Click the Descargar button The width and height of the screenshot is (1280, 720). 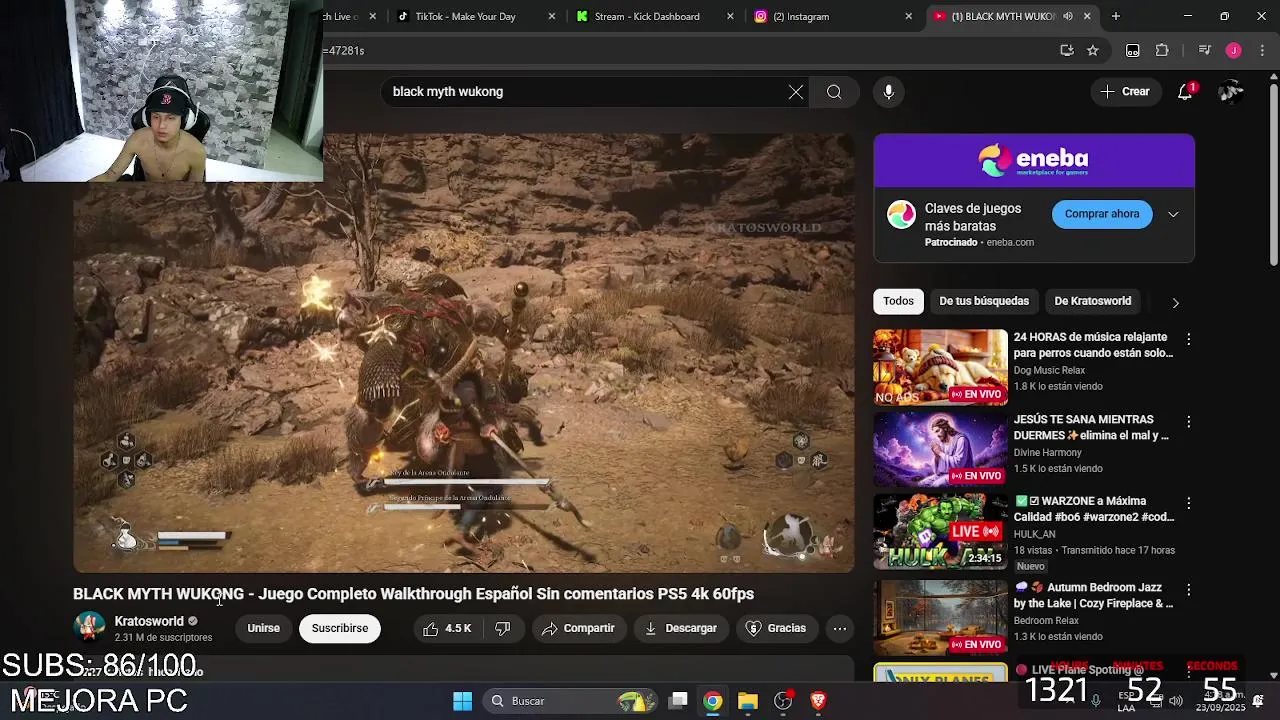tap(681, 628)
